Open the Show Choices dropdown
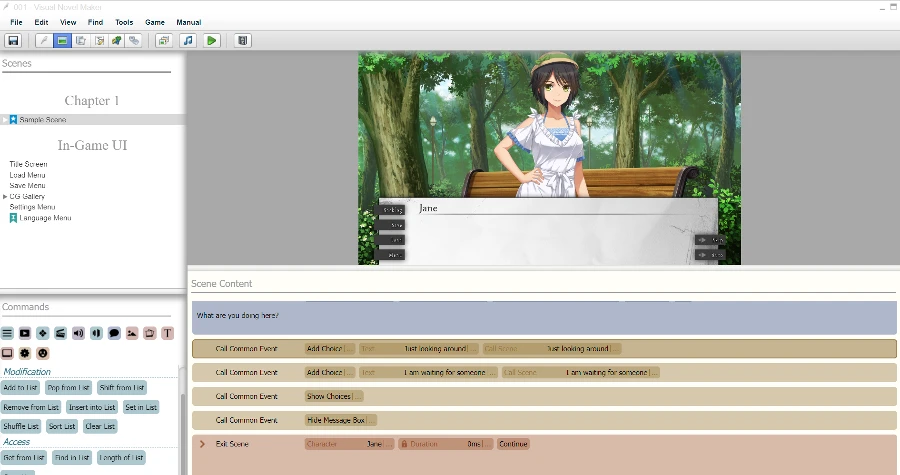The image size is (900, 475). pos(334,396)
